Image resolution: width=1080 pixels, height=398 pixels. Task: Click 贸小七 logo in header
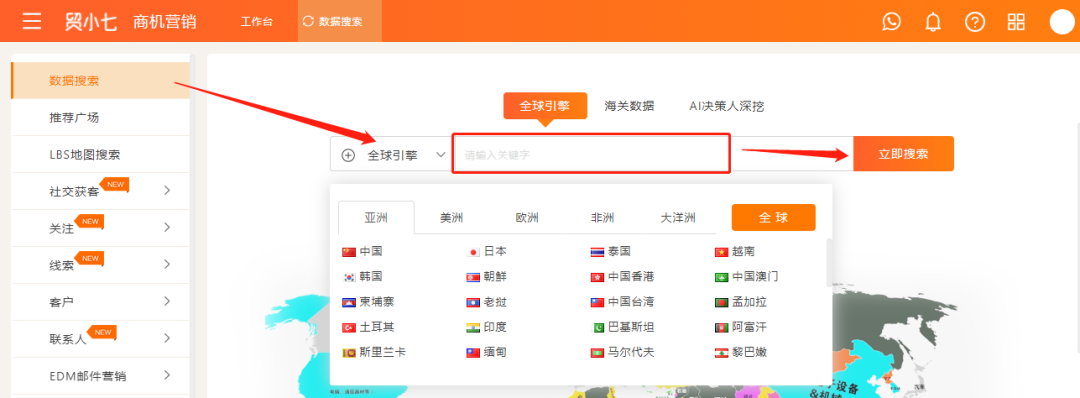(x=91, y=21)
